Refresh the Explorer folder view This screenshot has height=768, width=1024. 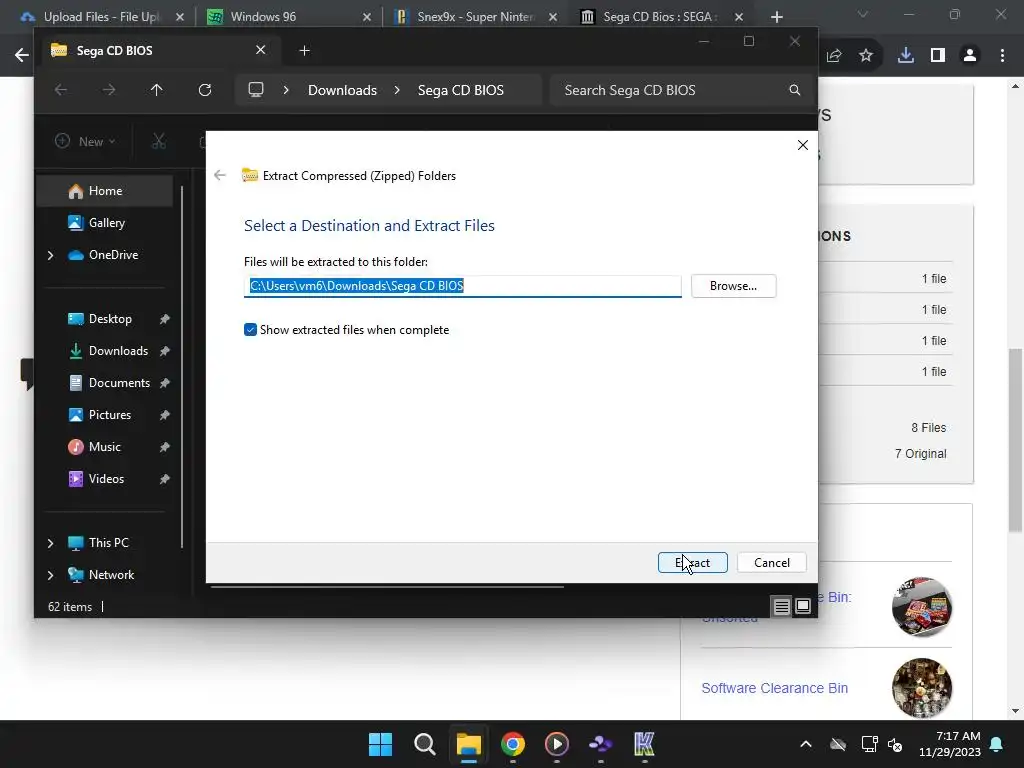205,90
